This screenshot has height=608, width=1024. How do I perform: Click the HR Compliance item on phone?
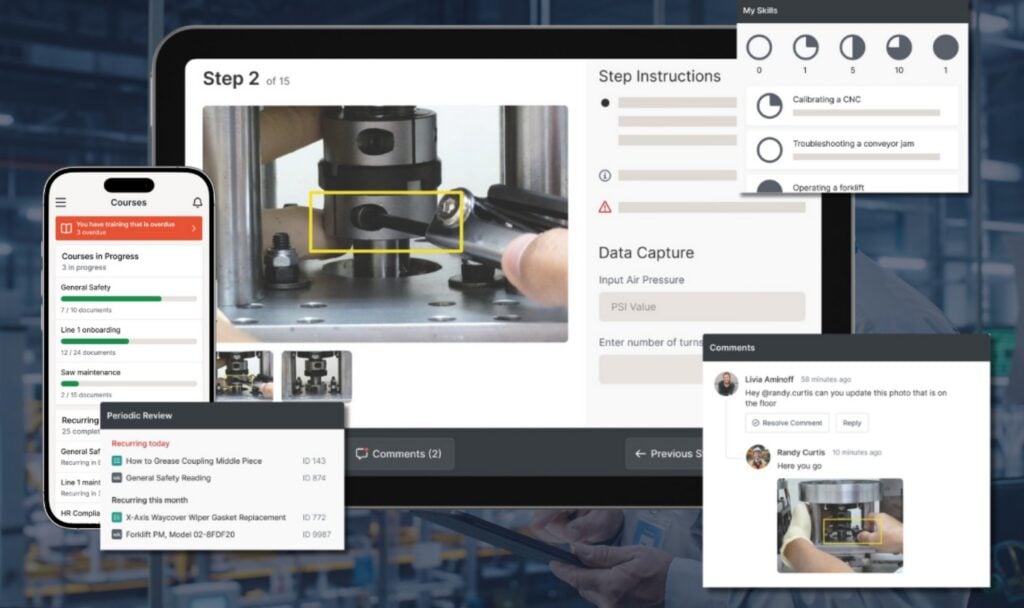tap(80, 513)
